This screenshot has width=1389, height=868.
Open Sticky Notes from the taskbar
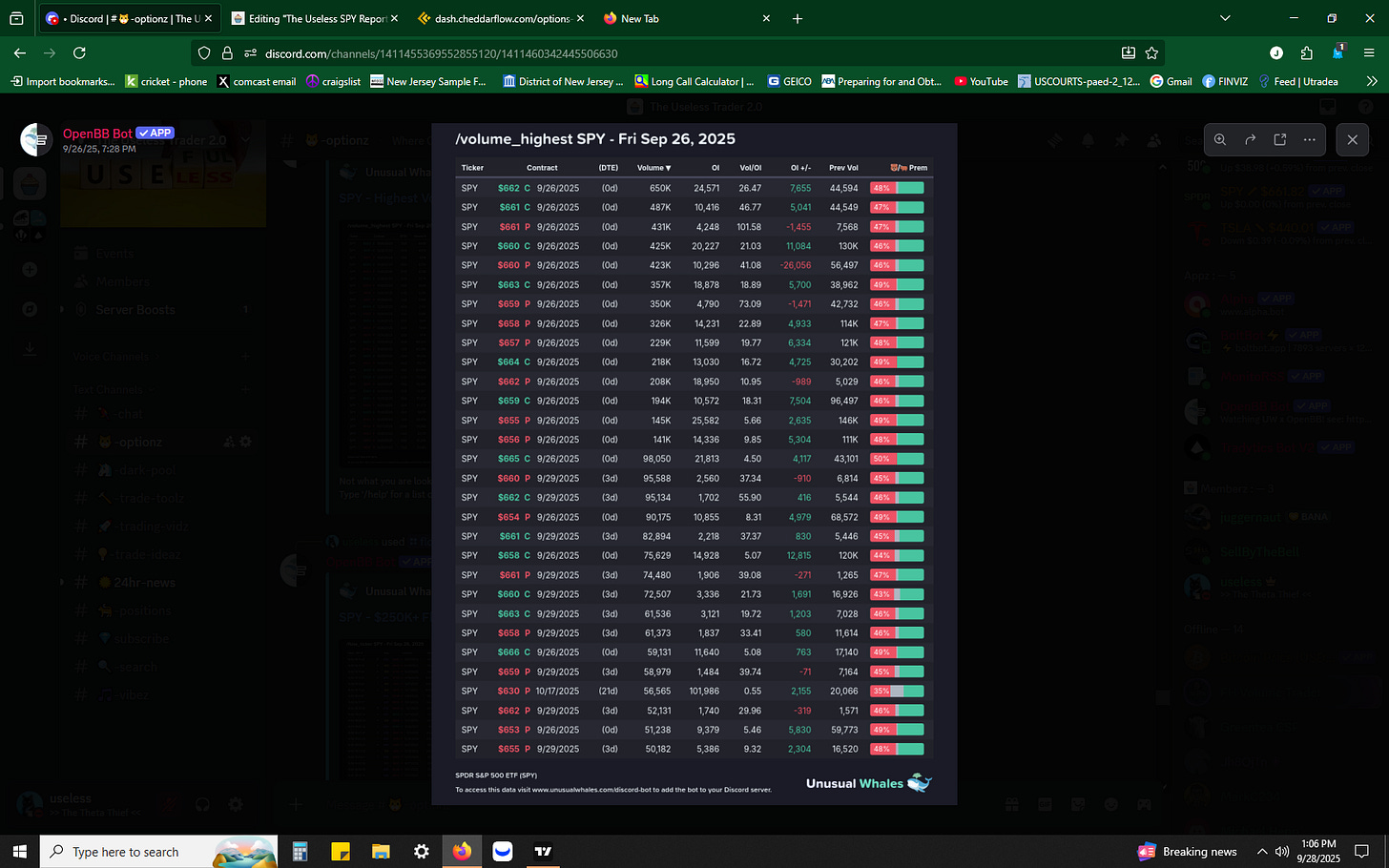(x=341, y=852)
